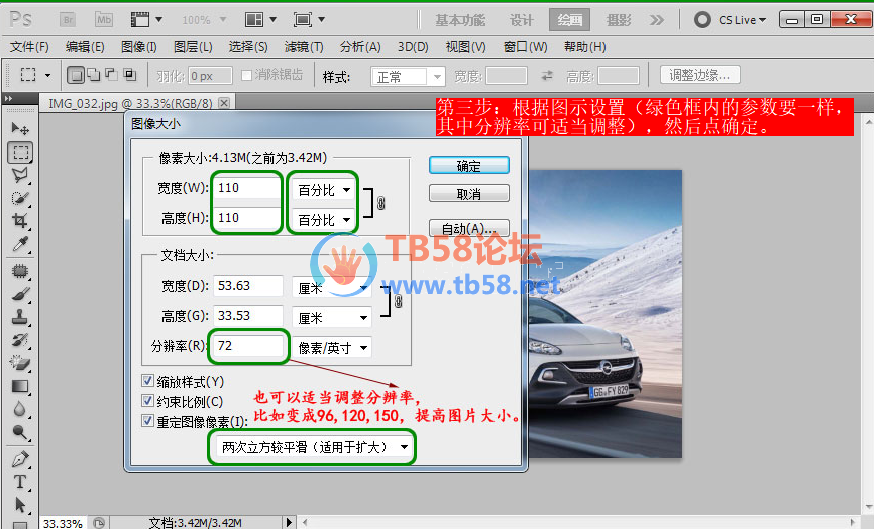Screen dimensions: 874x529
Task: Close the IMG_032.jpg document tab
Action: pyautogui.click(x=224, y=103)
